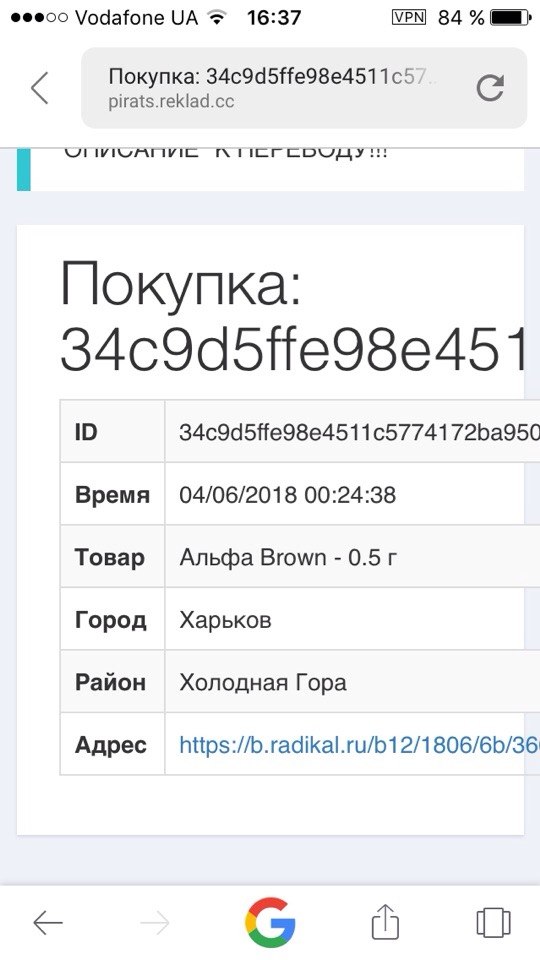Tap the 04/06/2018 00:24:38 time value
Screen dimensions: 540x960
click(287, 494)
